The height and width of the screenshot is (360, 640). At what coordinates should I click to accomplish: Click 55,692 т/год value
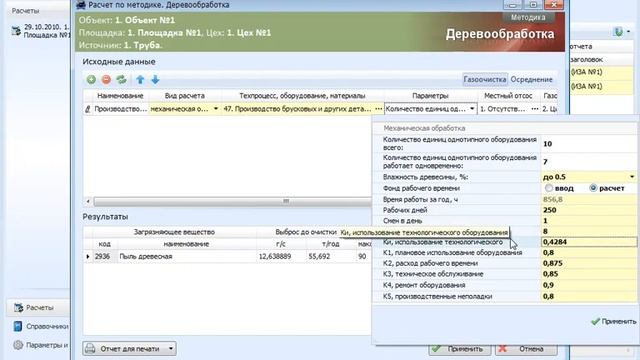coord(319,256)
